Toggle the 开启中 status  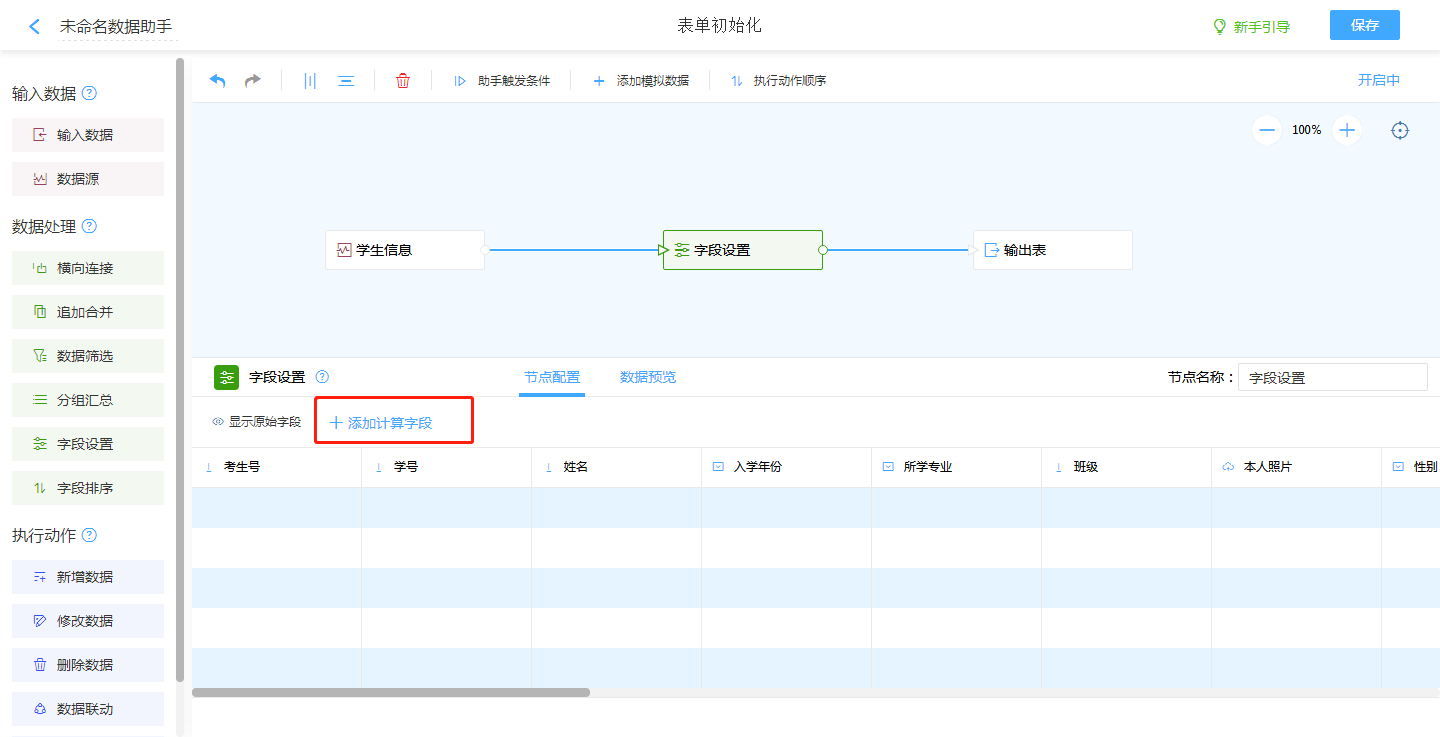pyautogui.click(x=1379, y=81)
